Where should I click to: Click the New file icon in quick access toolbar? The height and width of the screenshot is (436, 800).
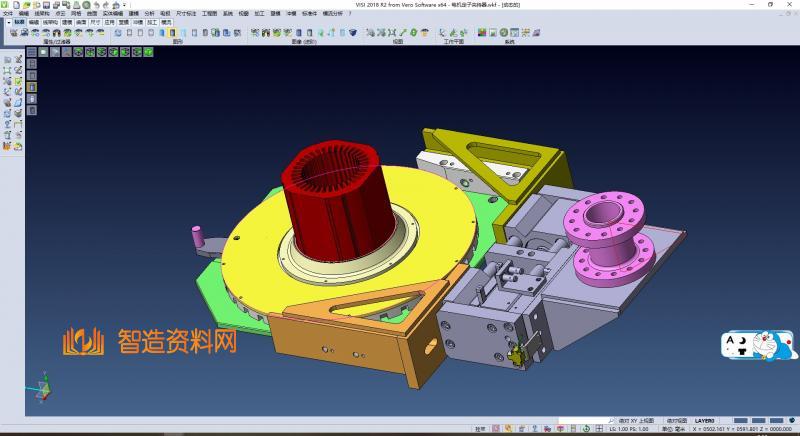click(x=17, y=5)
